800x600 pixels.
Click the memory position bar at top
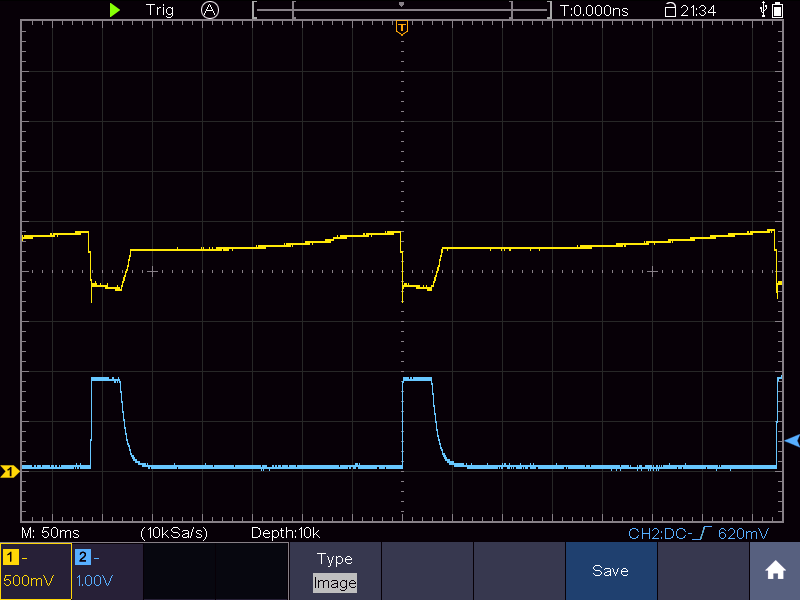click(x=402, y=10)
